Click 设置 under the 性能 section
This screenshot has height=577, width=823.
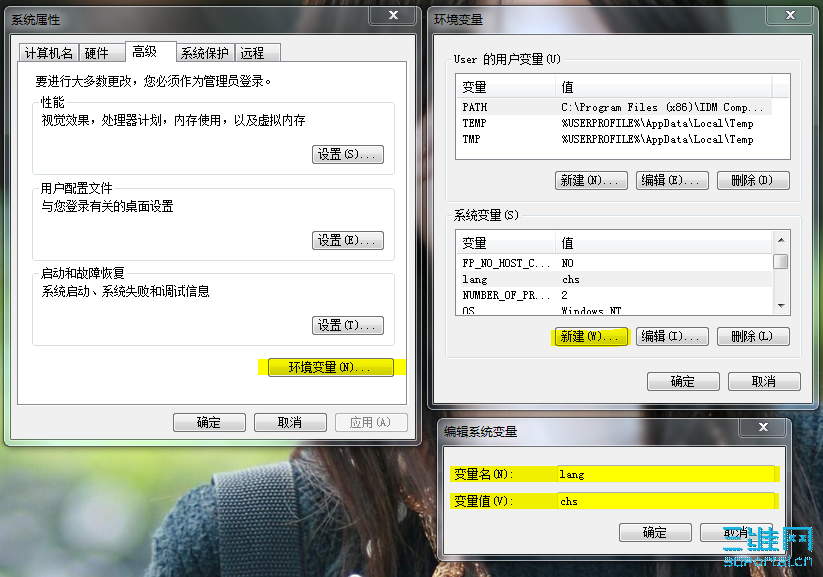coord(350,154)
